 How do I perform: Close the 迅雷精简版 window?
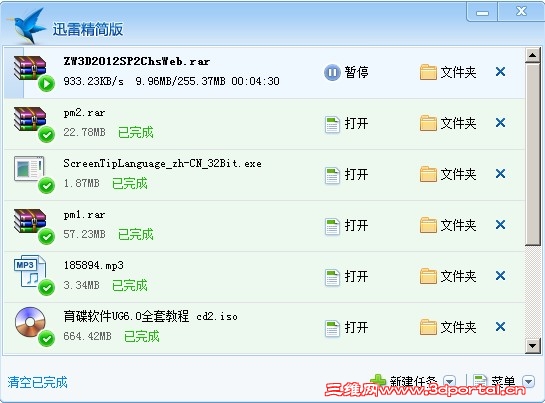[521, 11]
